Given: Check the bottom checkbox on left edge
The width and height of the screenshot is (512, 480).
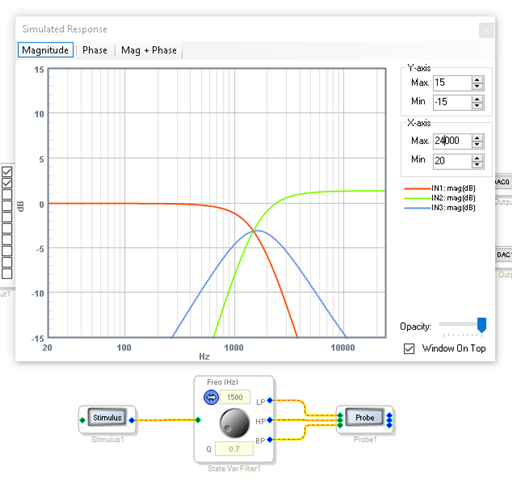Looking at the screenshot, I should pos(7,273).
